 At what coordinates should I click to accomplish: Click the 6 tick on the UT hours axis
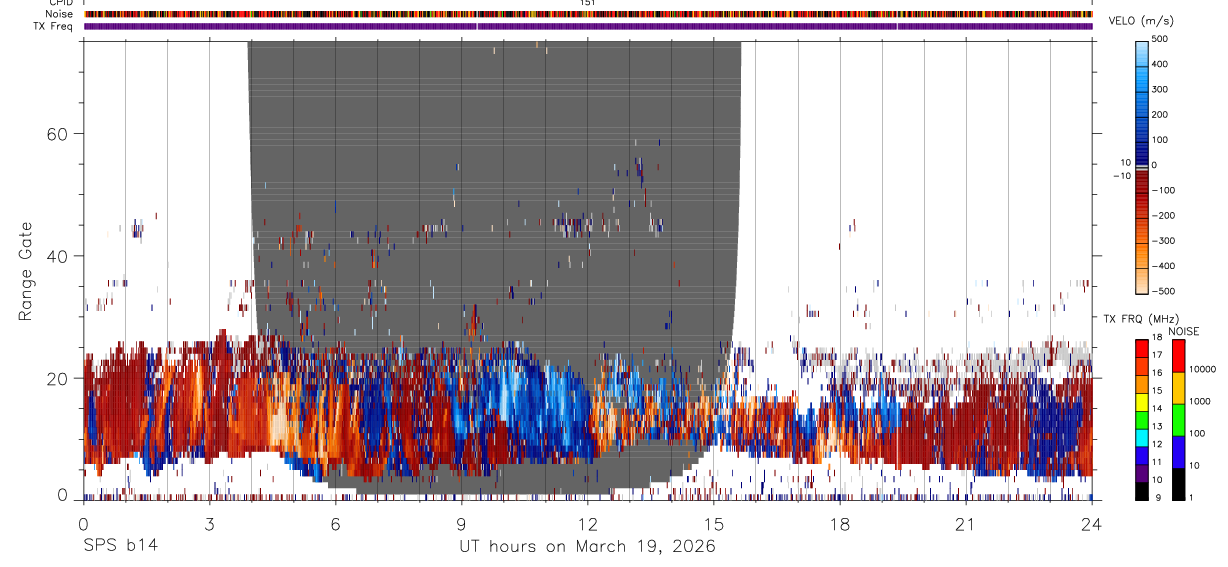(335, 524)
